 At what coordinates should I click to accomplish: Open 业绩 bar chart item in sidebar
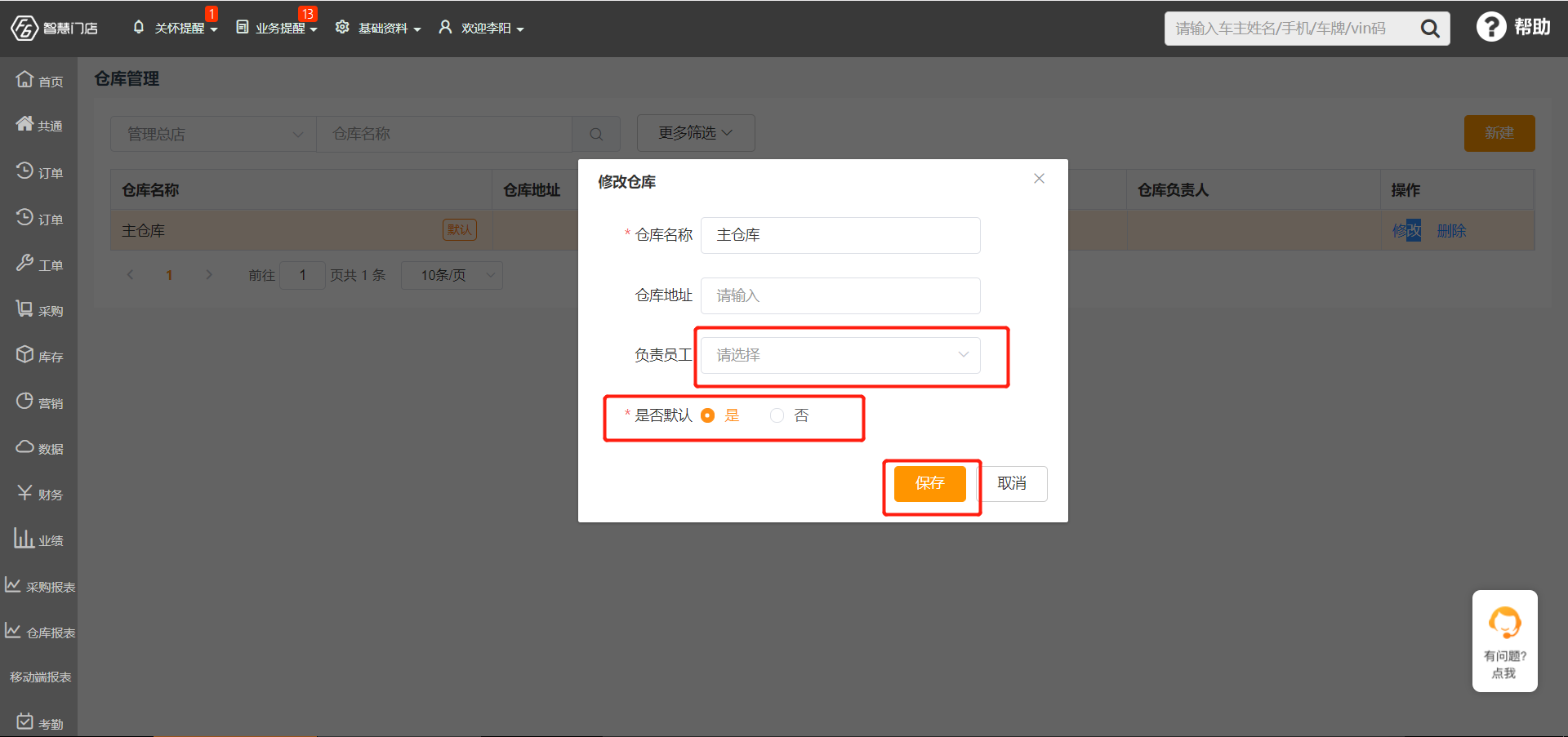point(39,539)
